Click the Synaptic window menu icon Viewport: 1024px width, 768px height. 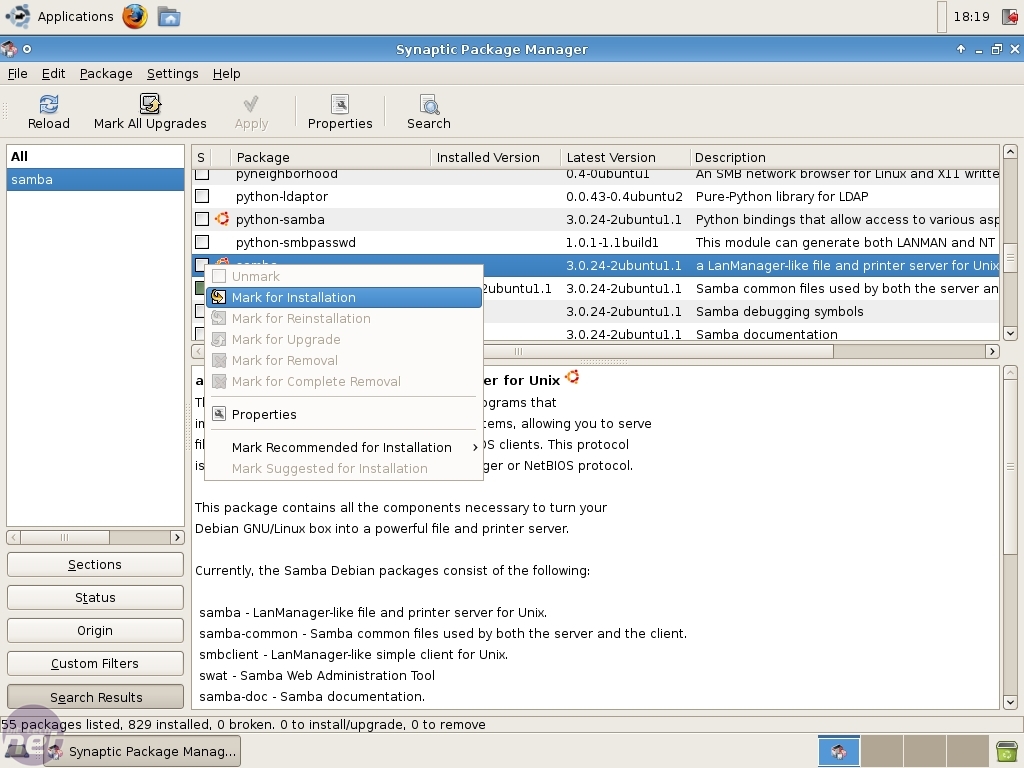(x=9, y=49)
